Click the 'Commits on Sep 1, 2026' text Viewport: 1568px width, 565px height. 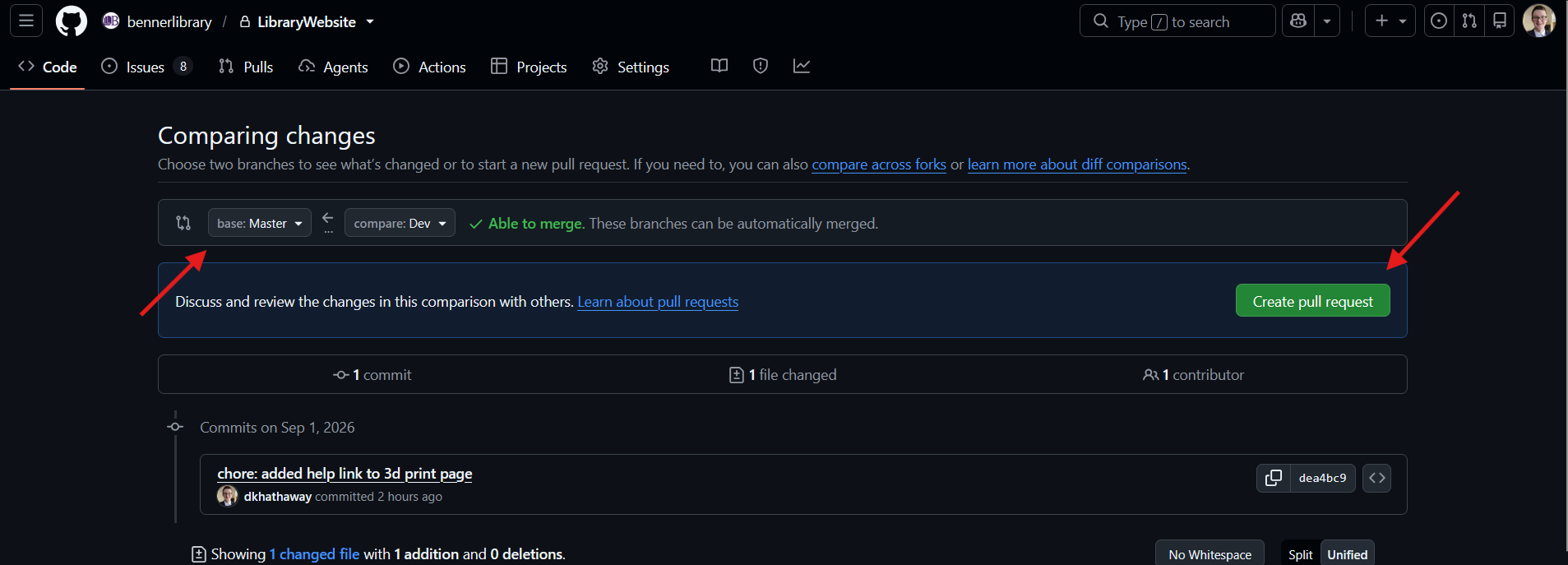point(277,428)
